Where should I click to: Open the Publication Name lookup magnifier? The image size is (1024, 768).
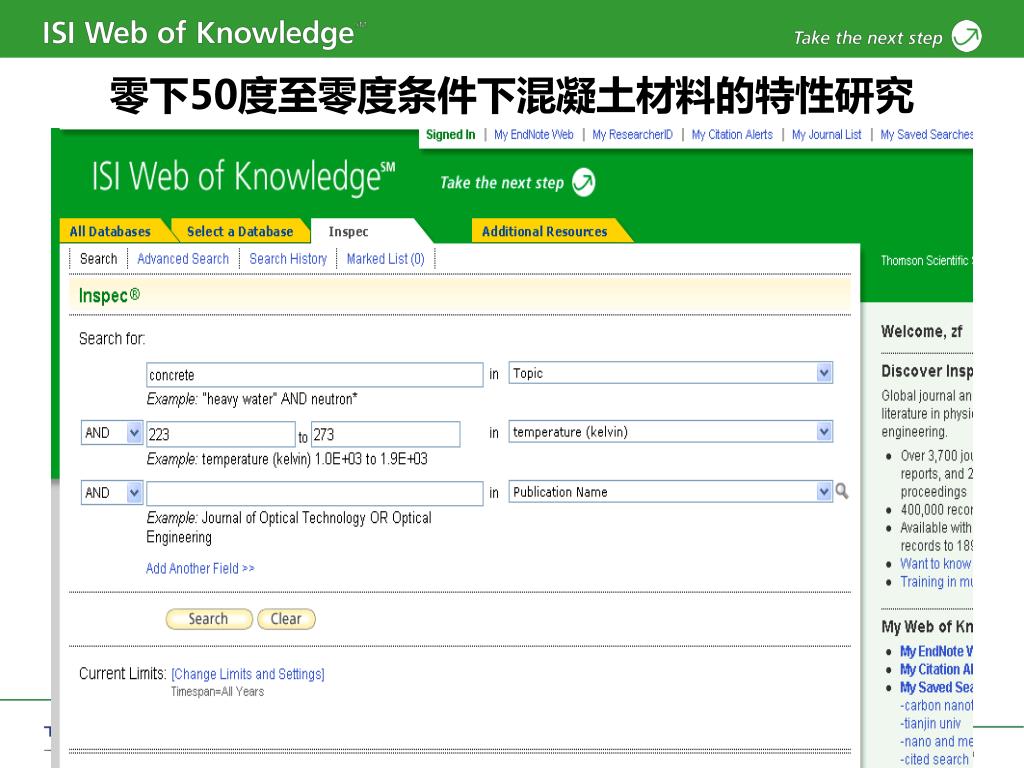click(x=842, y=491)
